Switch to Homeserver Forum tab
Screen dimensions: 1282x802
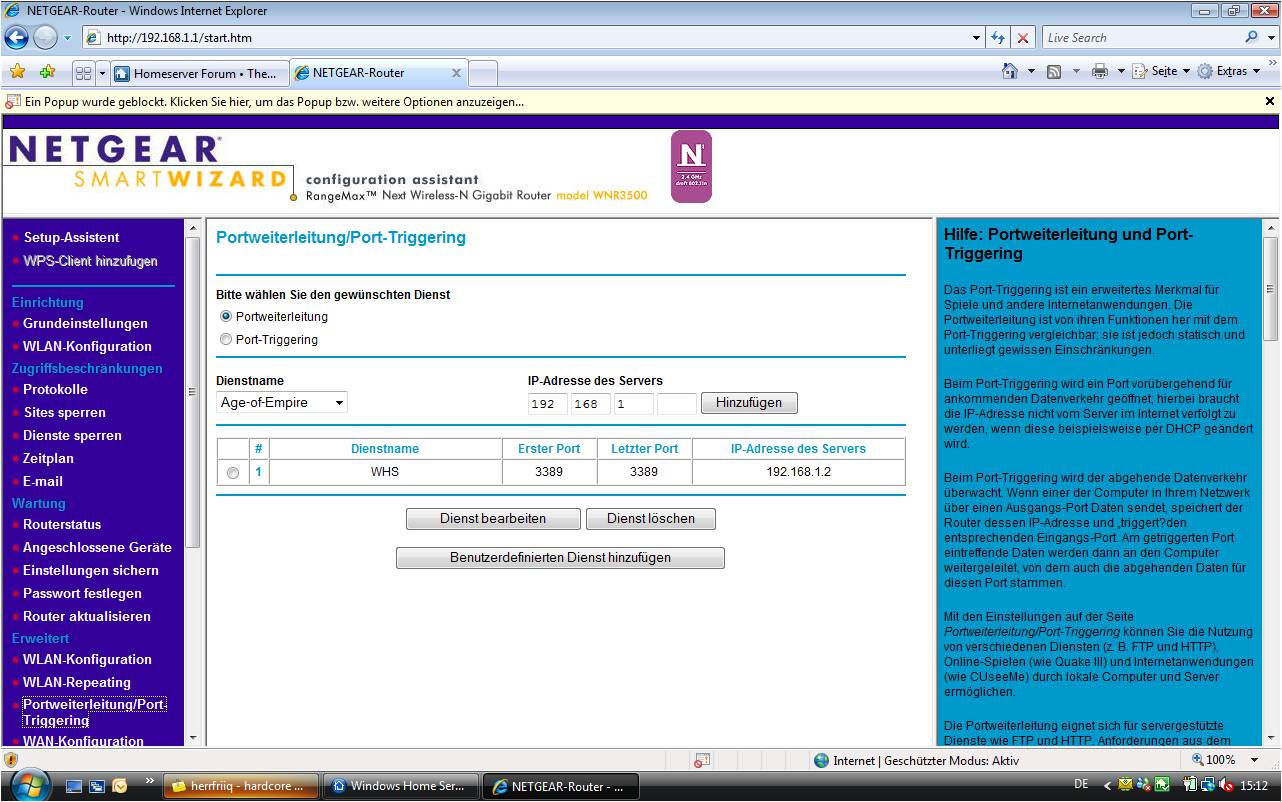pyautogui.click(x=198, y=73)
